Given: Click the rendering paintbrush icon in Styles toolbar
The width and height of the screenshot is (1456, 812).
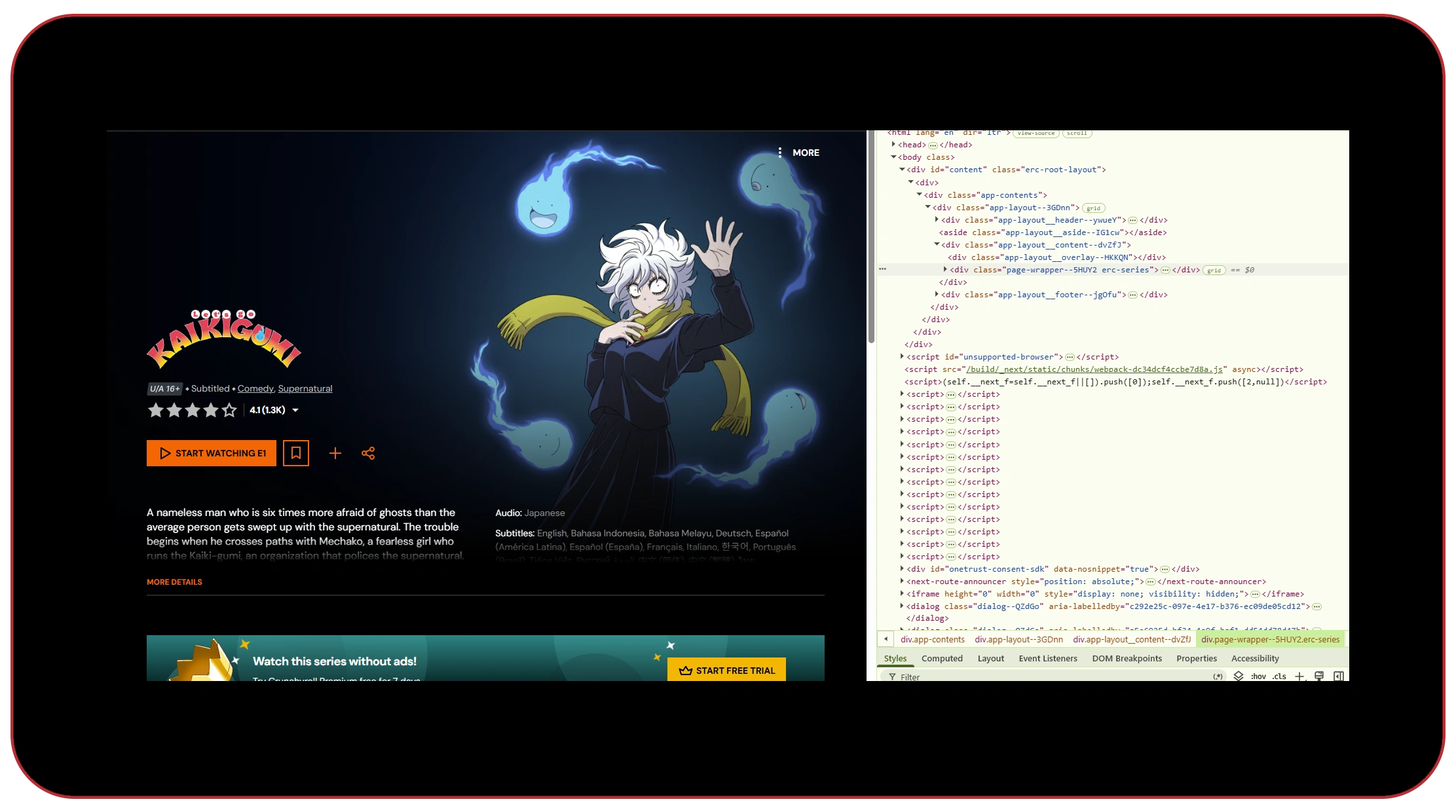Looking at the screenshot, I should click(x=1319, y=676).
